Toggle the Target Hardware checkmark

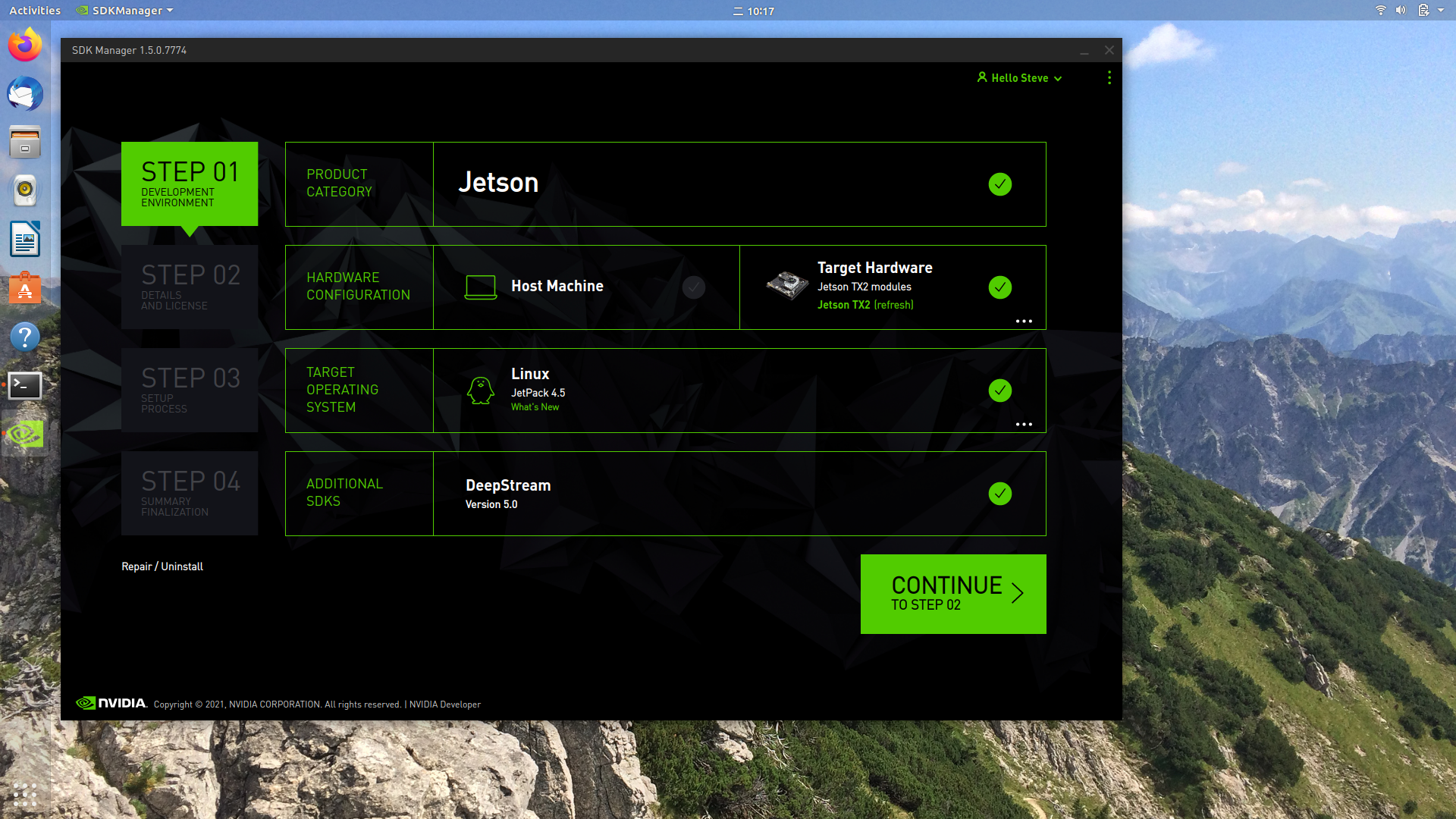click(999, 287)
